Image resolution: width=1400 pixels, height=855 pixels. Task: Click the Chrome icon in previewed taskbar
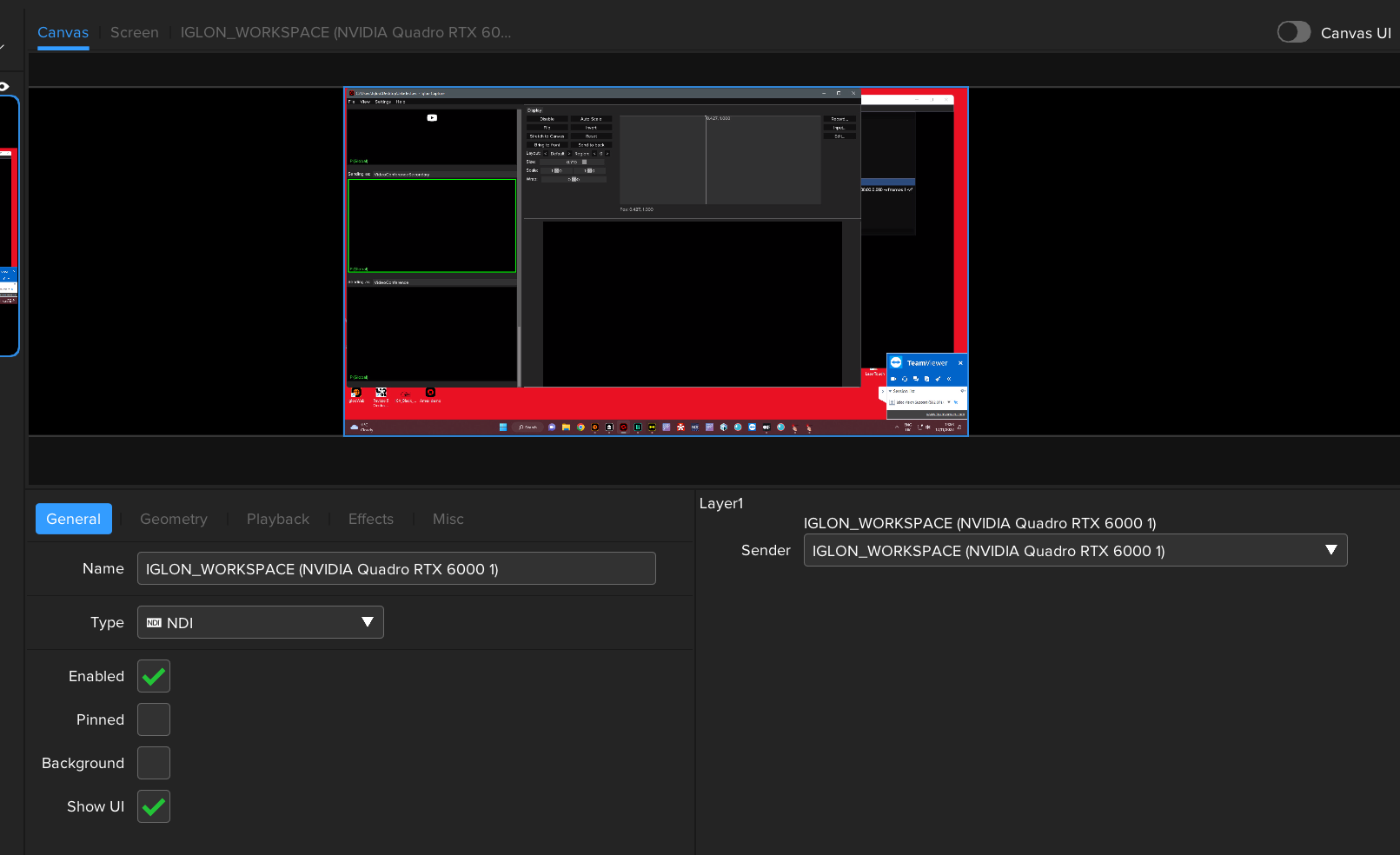click(581, 427)
